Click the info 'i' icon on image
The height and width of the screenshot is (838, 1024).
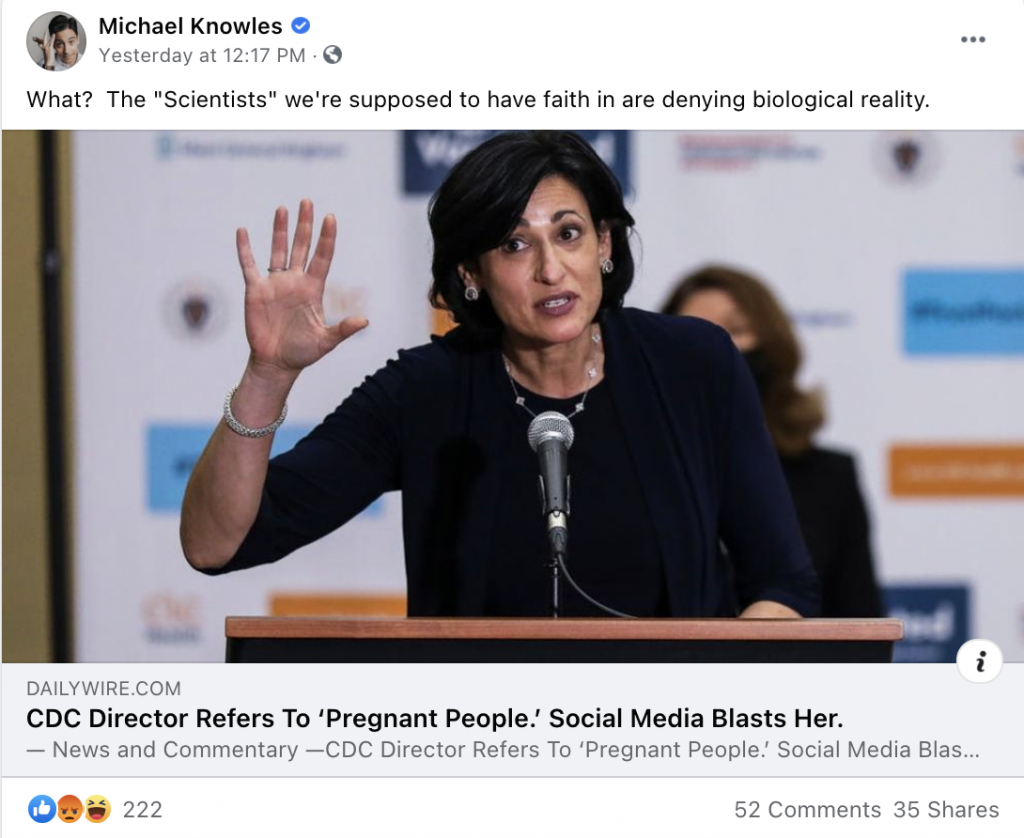point(979,662)
